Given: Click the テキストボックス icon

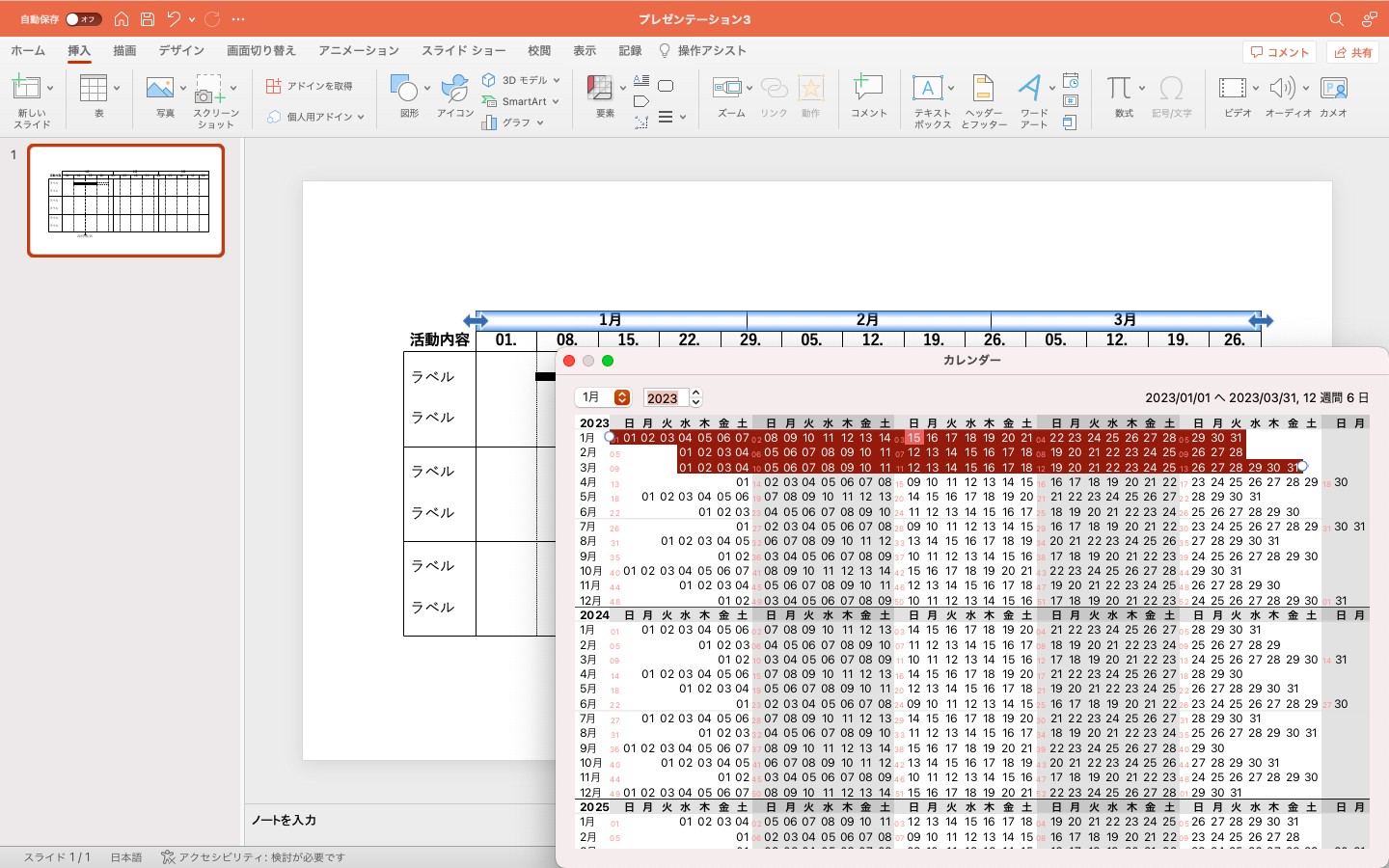Looking at the screenshot, I should 927,88.
